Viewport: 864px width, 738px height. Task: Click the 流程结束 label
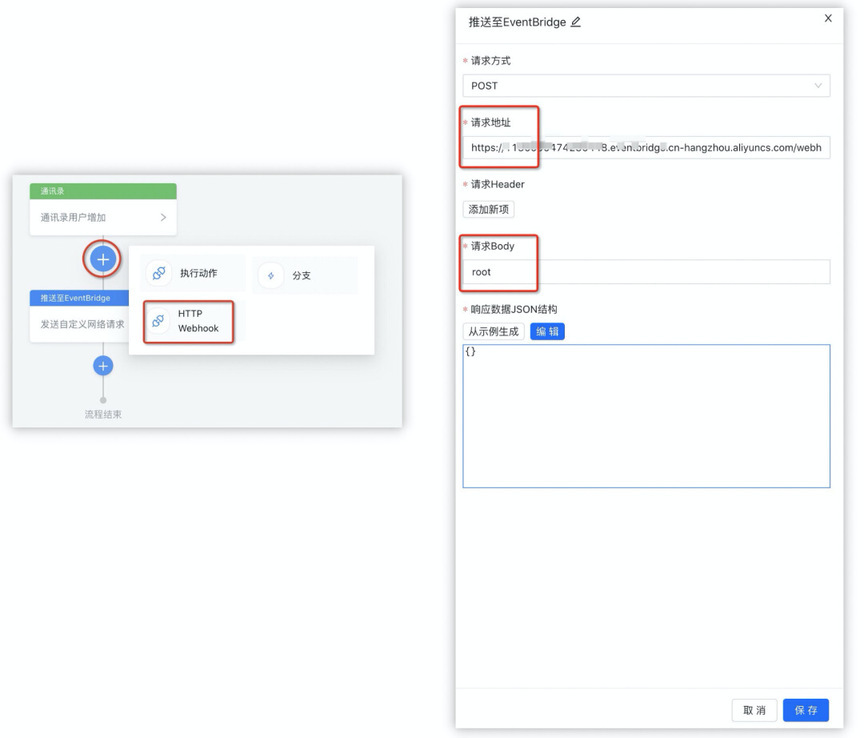103,414
